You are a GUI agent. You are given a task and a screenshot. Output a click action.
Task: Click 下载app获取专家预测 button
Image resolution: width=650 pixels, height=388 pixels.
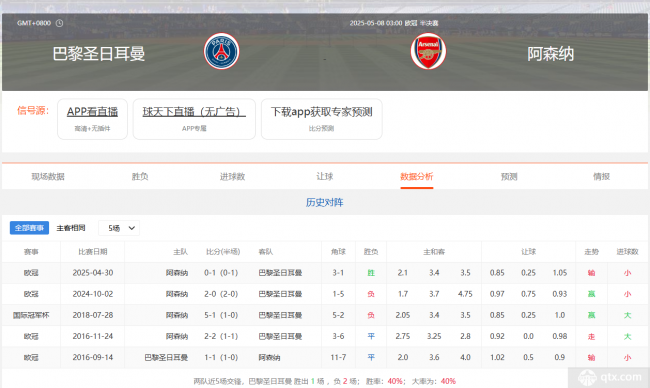click(x=322, y=119)
